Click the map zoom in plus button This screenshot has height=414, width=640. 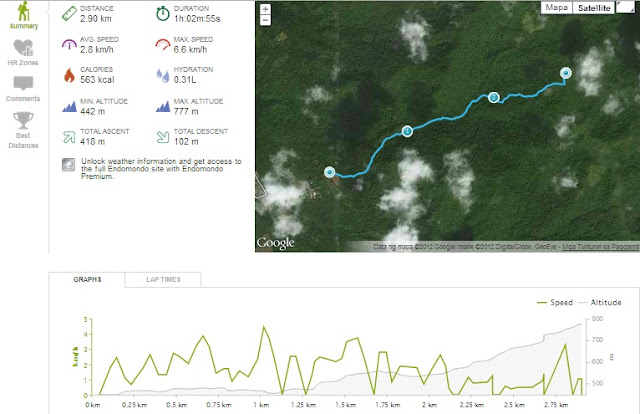click(265, 9)
